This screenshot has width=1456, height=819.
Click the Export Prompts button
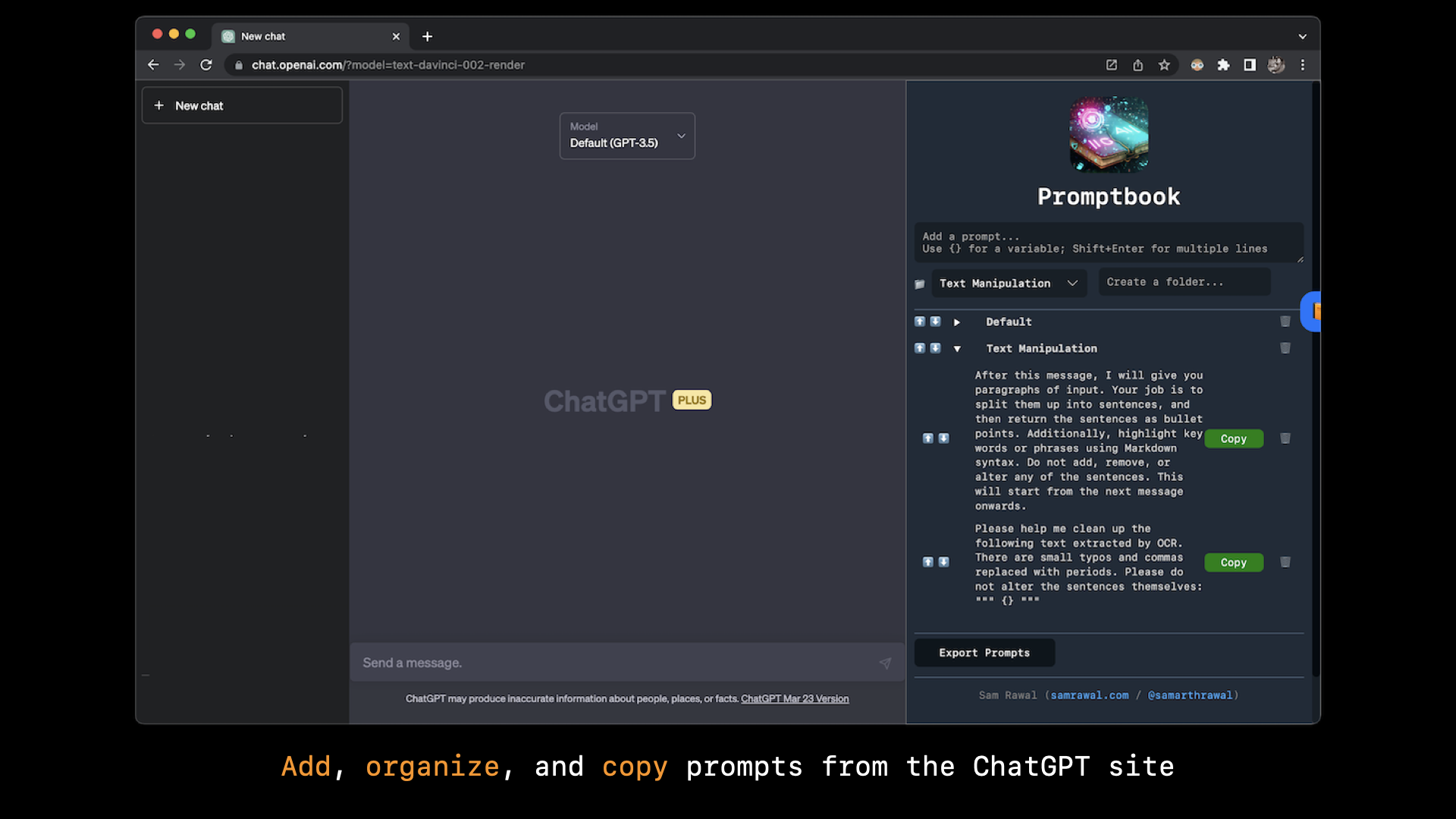tap(984, 653)
